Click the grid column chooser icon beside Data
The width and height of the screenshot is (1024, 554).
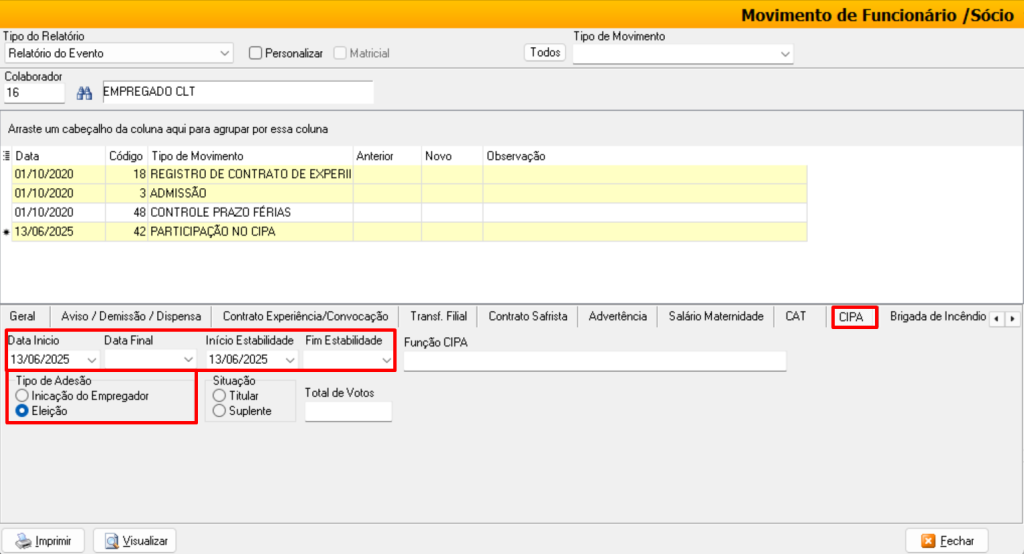point(7,155)
